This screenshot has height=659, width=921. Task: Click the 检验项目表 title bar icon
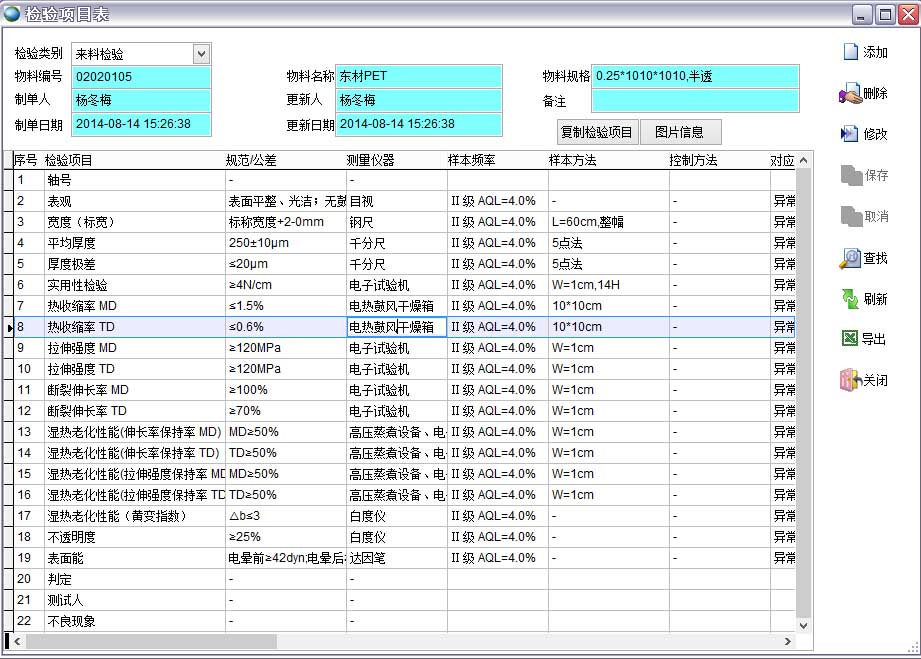tap(11, 13)
